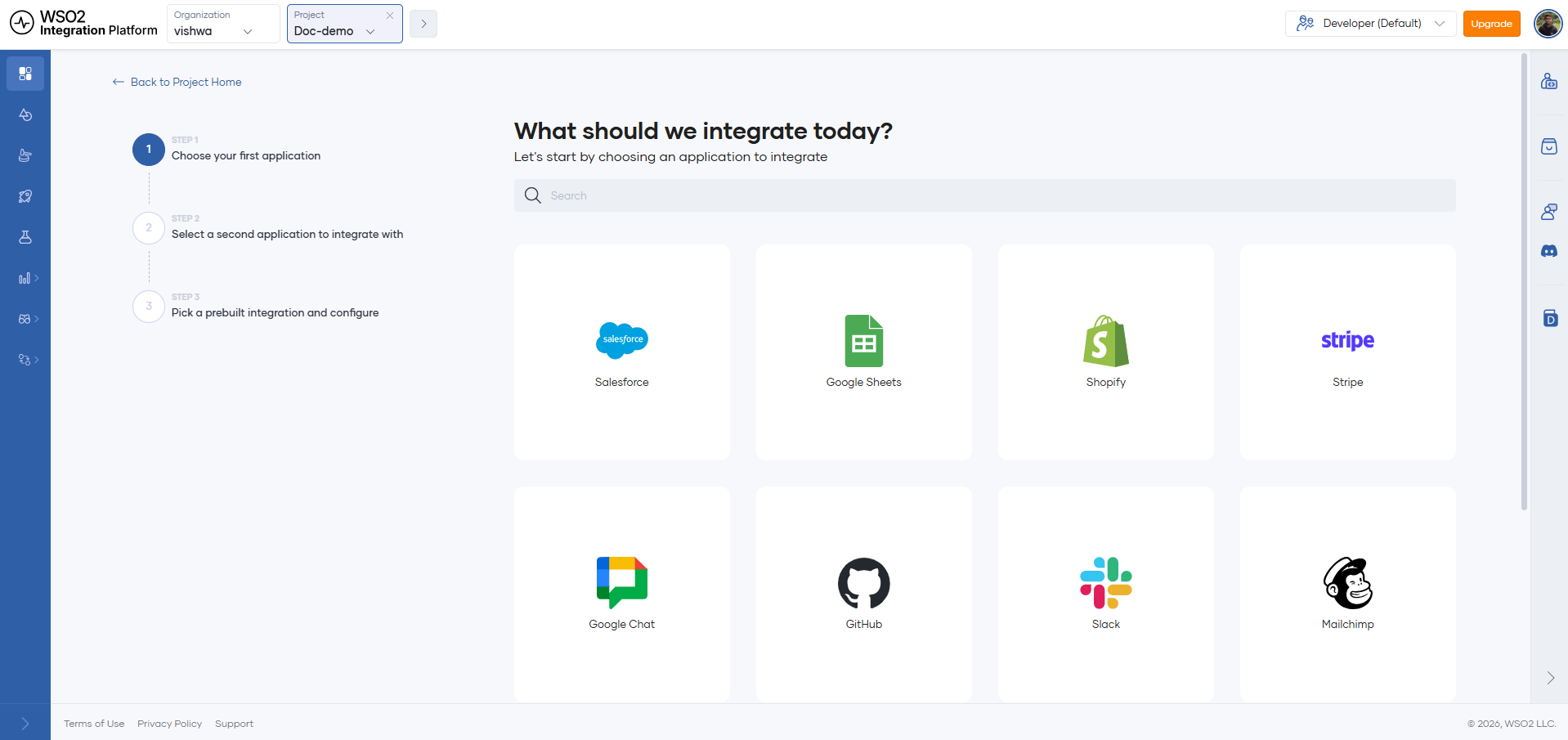This screenshot has height=740, width=1568.
Task: Pick the Mailchimp application icon
Action: click(1348, 583)
